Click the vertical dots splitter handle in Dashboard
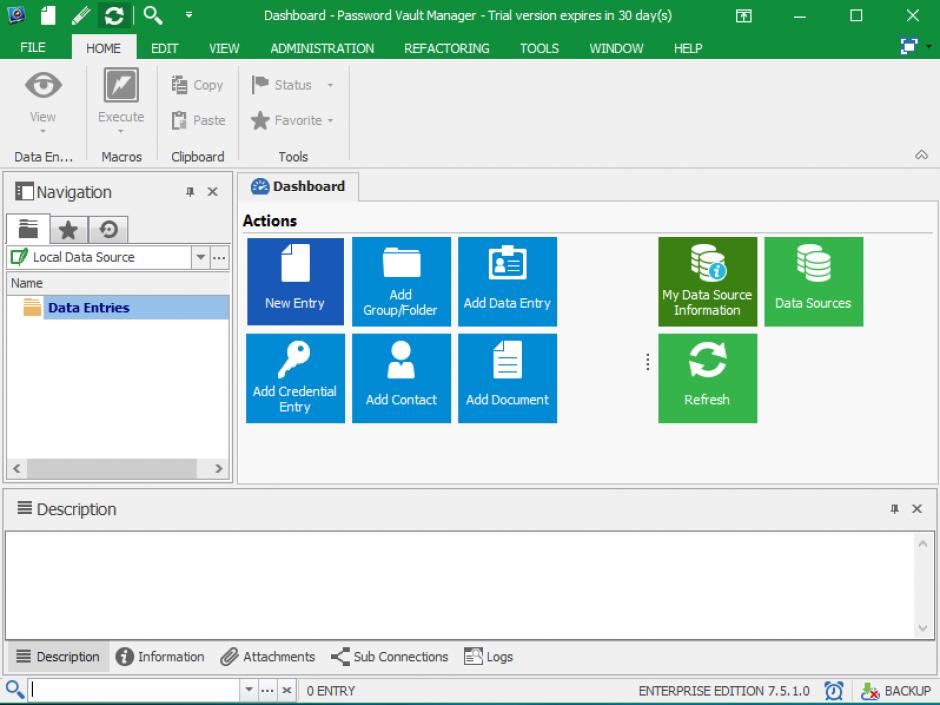The width and height of the screenshot is (940, 705). coord(647,362)
